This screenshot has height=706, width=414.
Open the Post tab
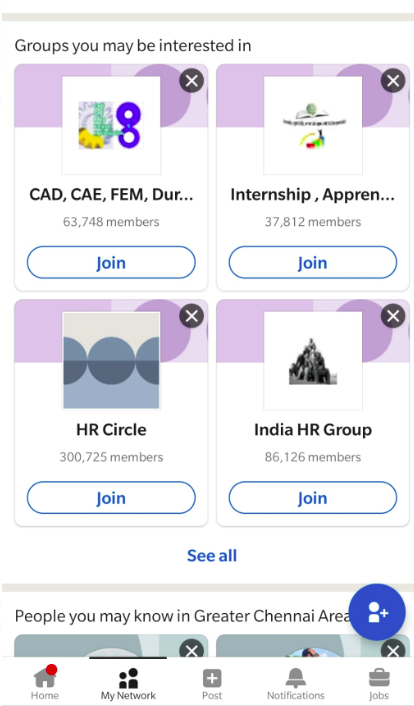click(212, 683)
